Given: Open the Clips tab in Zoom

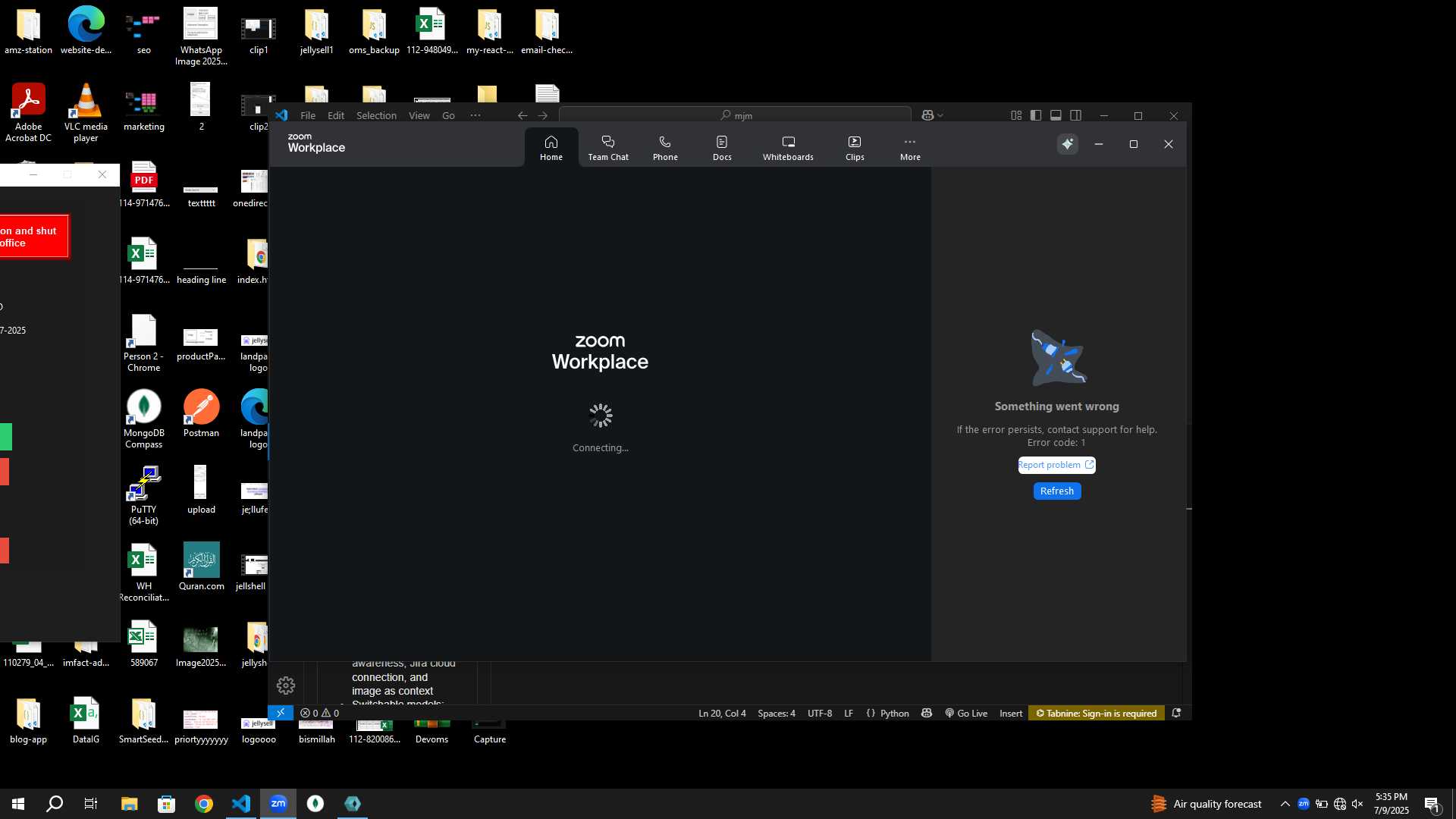Looking at the screenshot, I should click(855, 147).
